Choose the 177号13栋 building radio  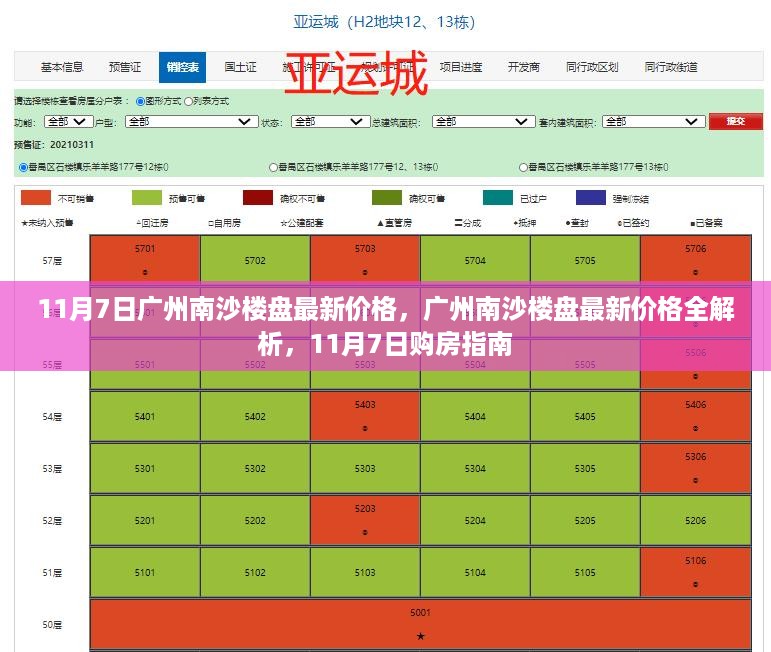[524, 167]
